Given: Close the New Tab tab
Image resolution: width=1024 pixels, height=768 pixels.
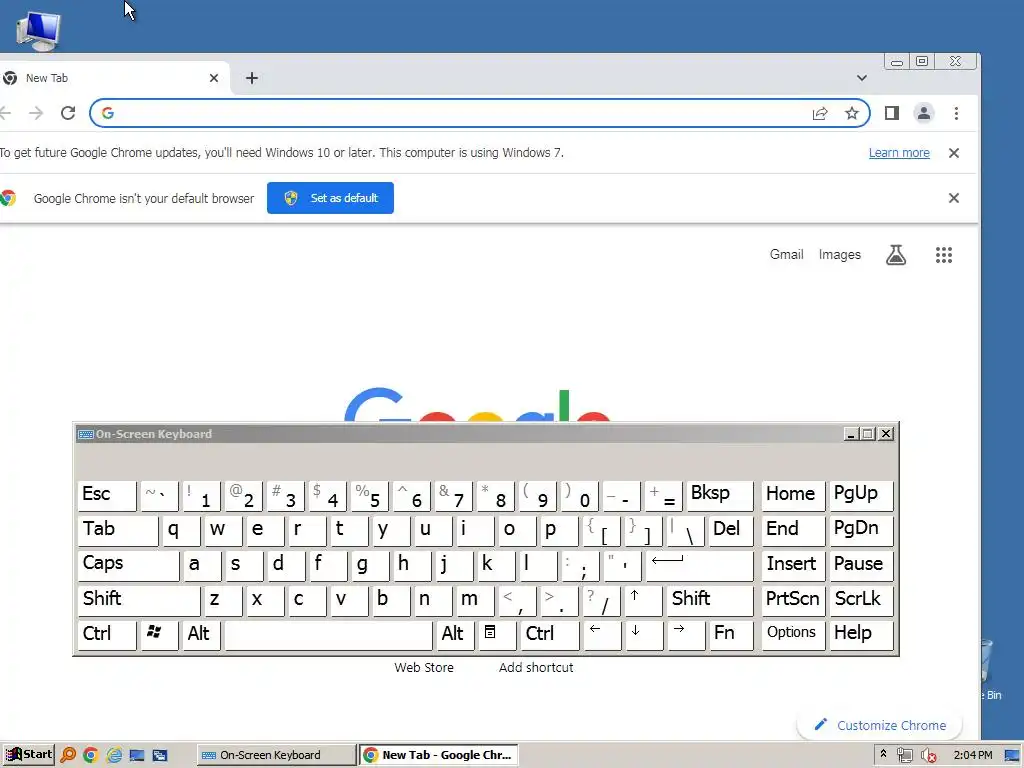Looking at the screenshot, I should click(214, 78).
